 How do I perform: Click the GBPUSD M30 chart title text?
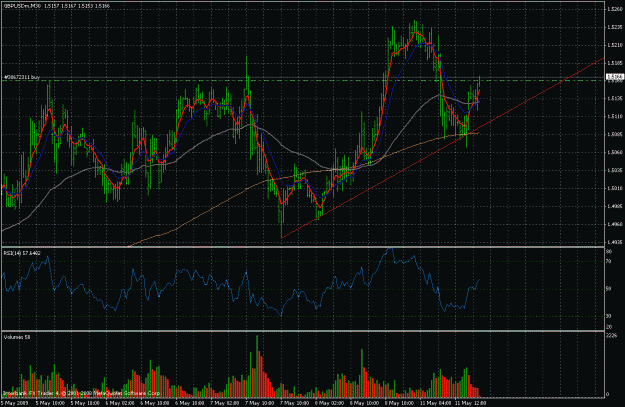tap(57, 6)
